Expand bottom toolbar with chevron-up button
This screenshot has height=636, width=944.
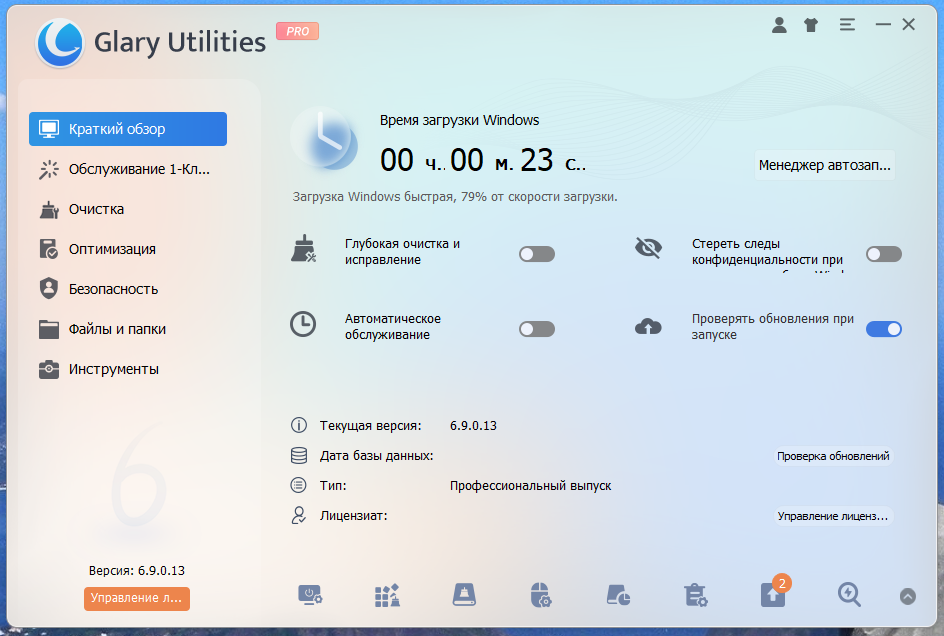tap(908, 596)
